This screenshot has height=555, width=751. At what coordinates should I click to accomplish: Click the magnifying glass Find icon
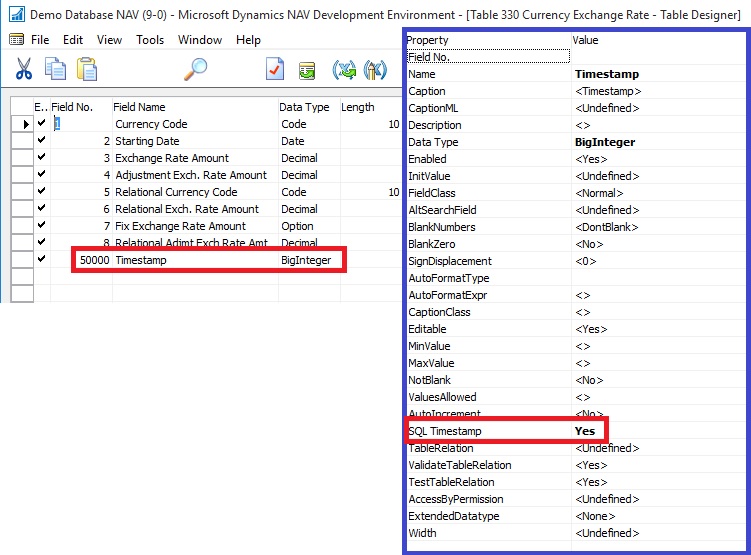[196, 69]
